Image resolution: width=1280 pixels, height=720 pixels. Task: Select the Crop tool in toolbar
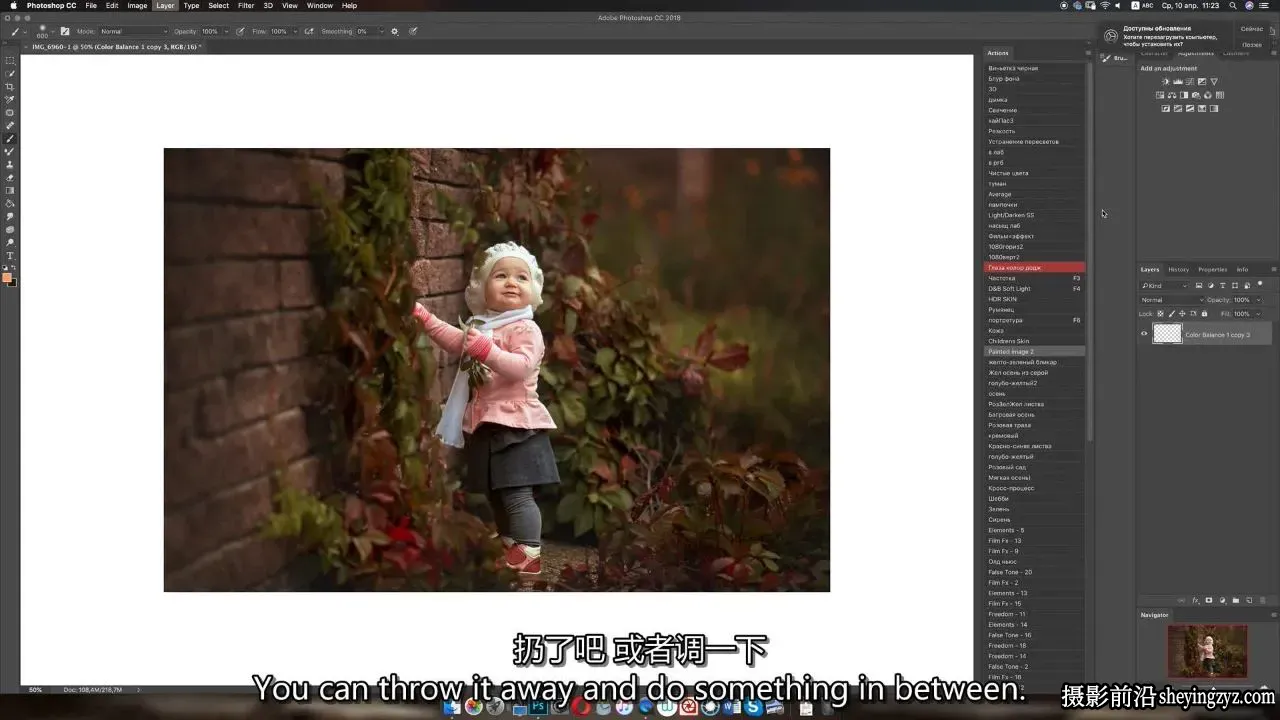10,86
